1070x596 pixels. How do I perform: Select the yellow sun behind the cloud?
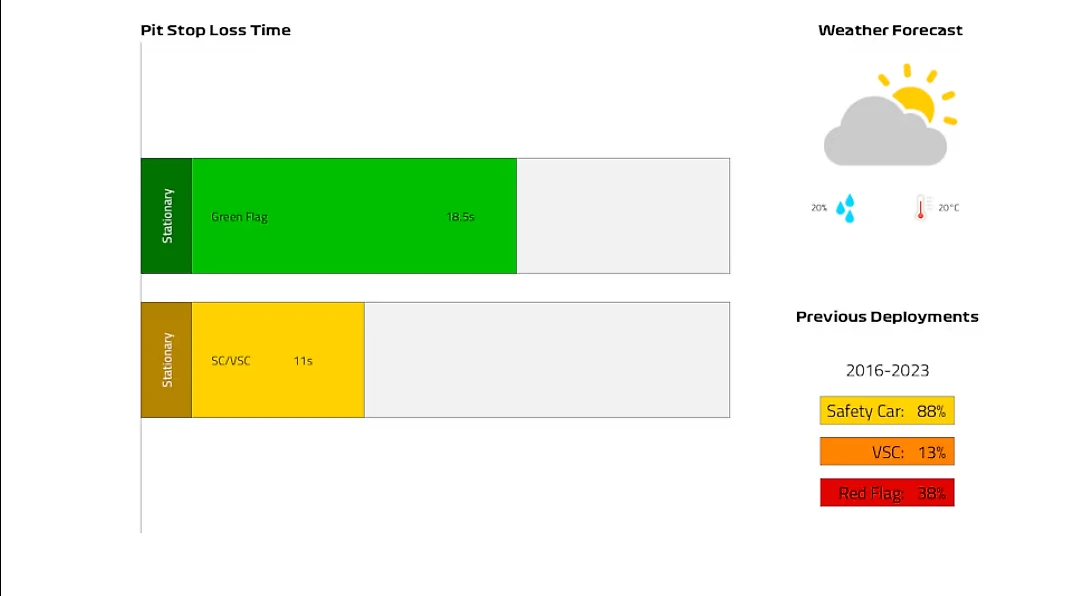(x=919, y=94)
